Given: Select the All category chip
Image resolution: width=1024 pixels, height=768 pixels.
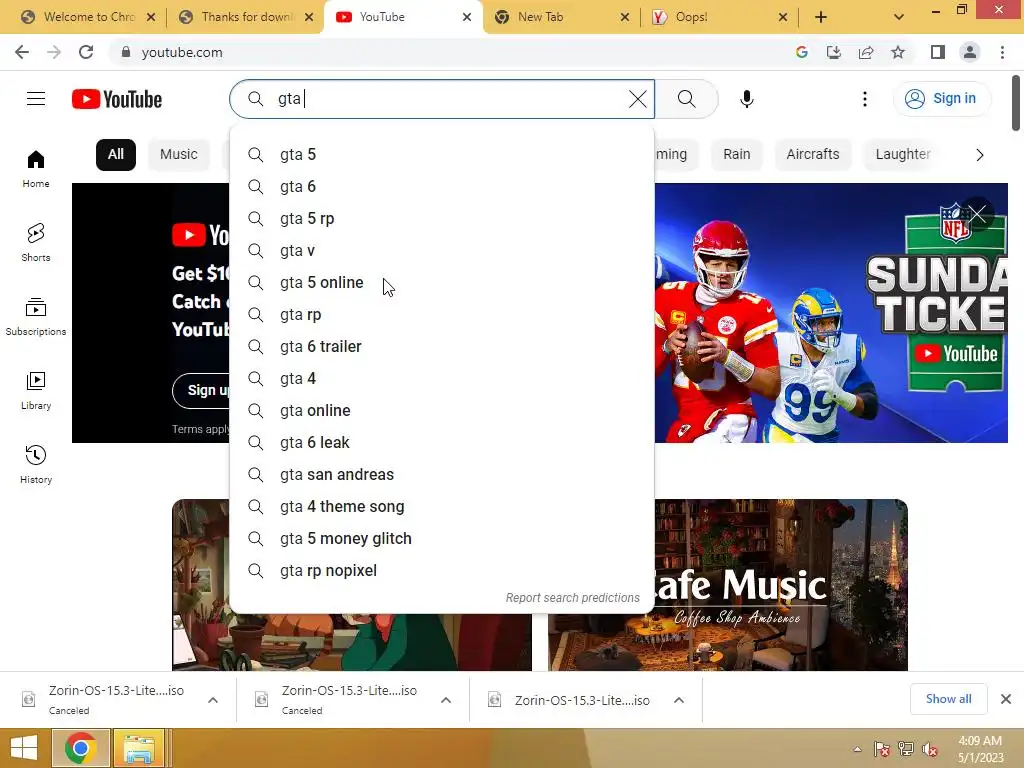Looking at the screenshot, I should (116, 155).
